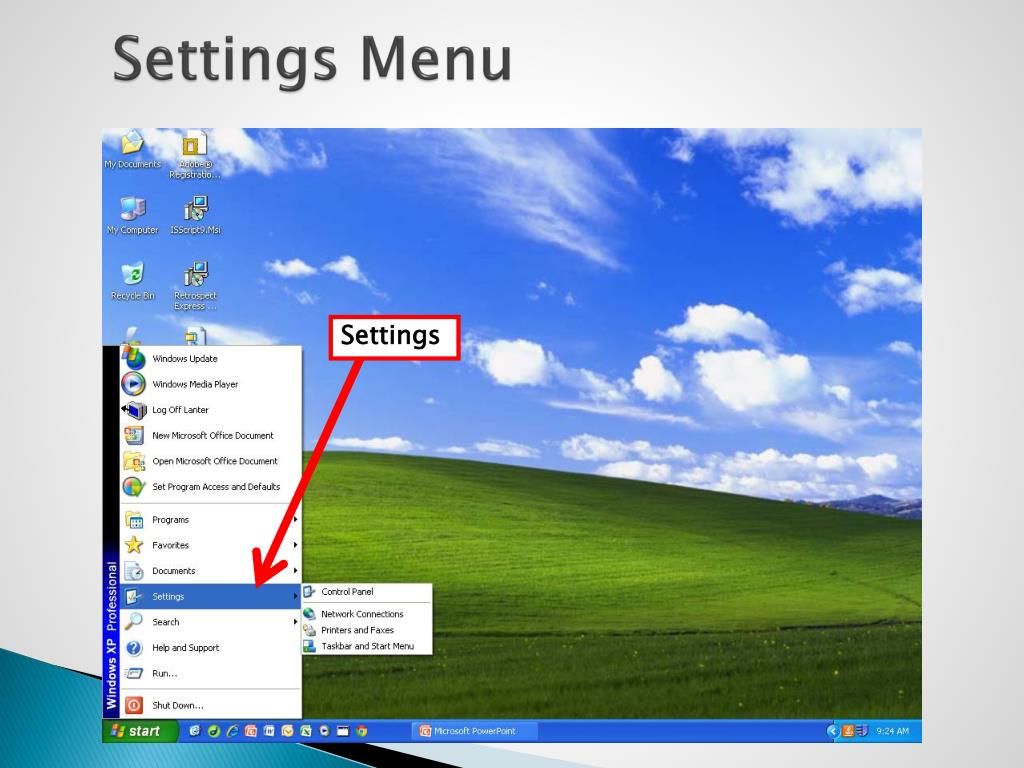Click the 9:24 AM system clock
The image size is (1024, 768).
[x=892, y=731]
